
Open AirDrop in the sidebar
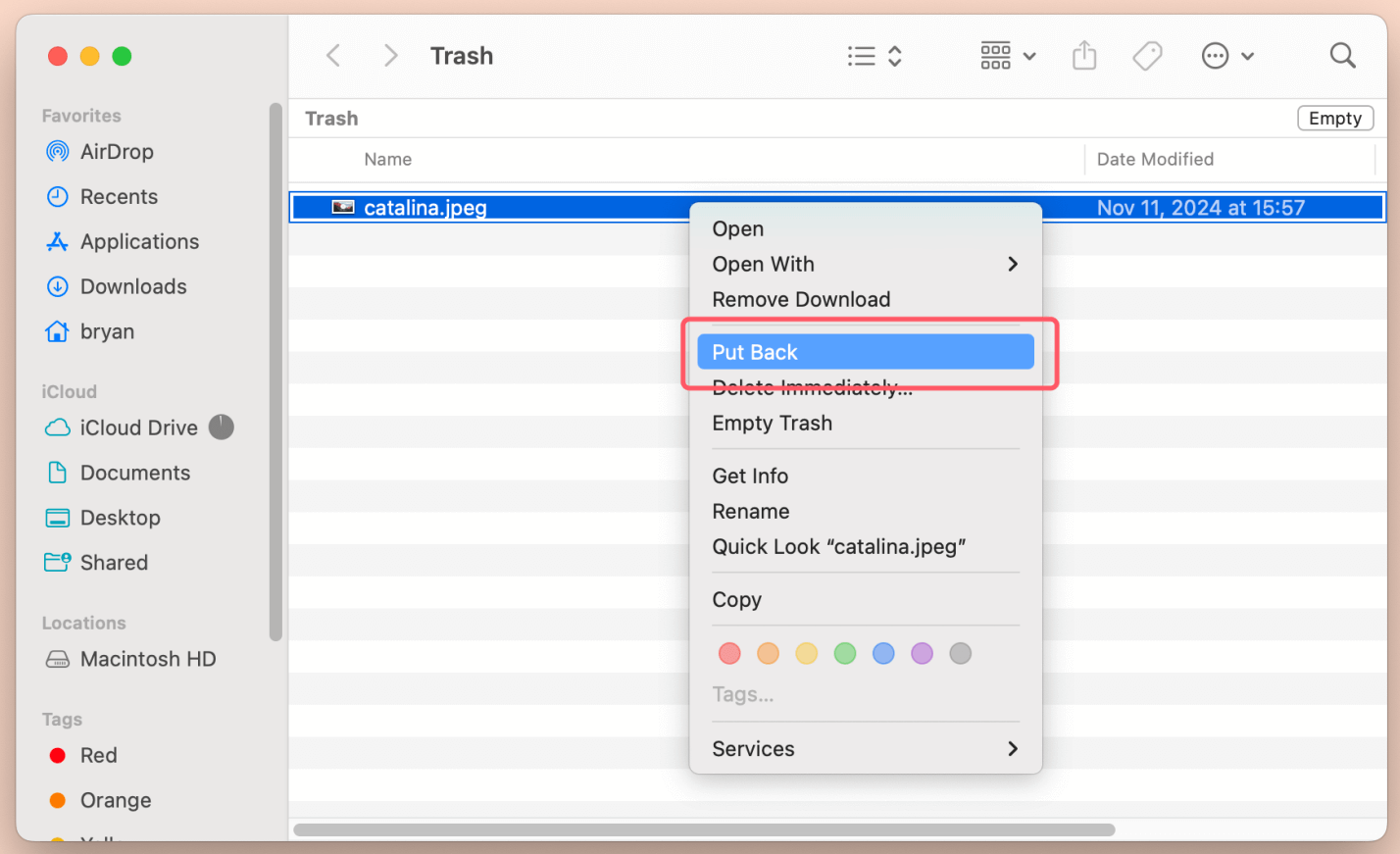117,152
